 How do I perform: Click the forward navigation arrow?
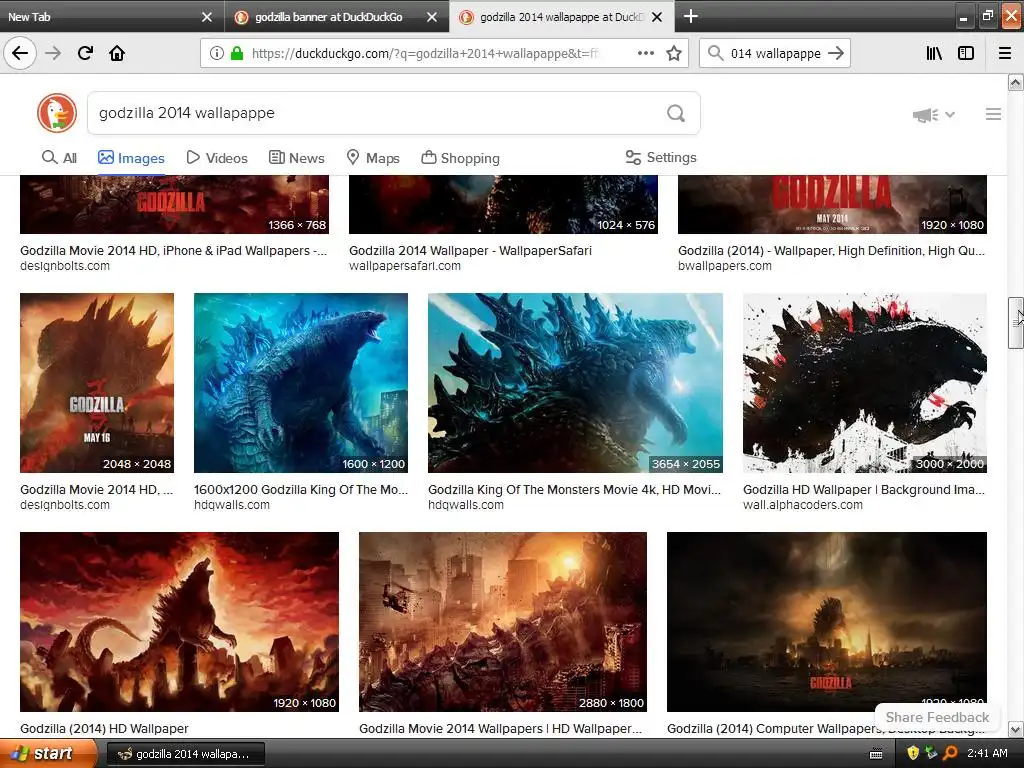(53, 53)
